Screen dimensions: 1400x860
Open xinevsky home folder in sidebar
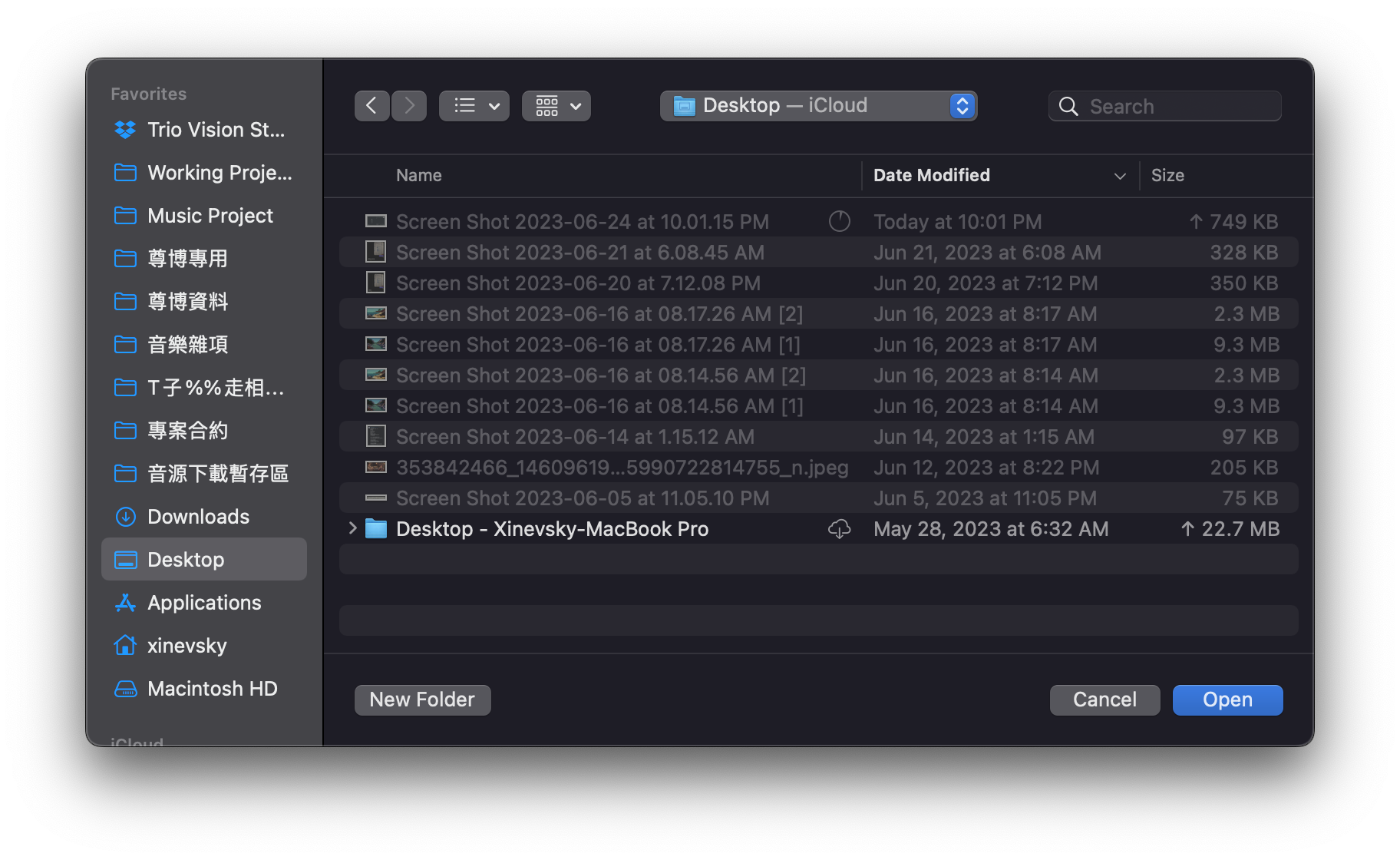coord(204,646)
